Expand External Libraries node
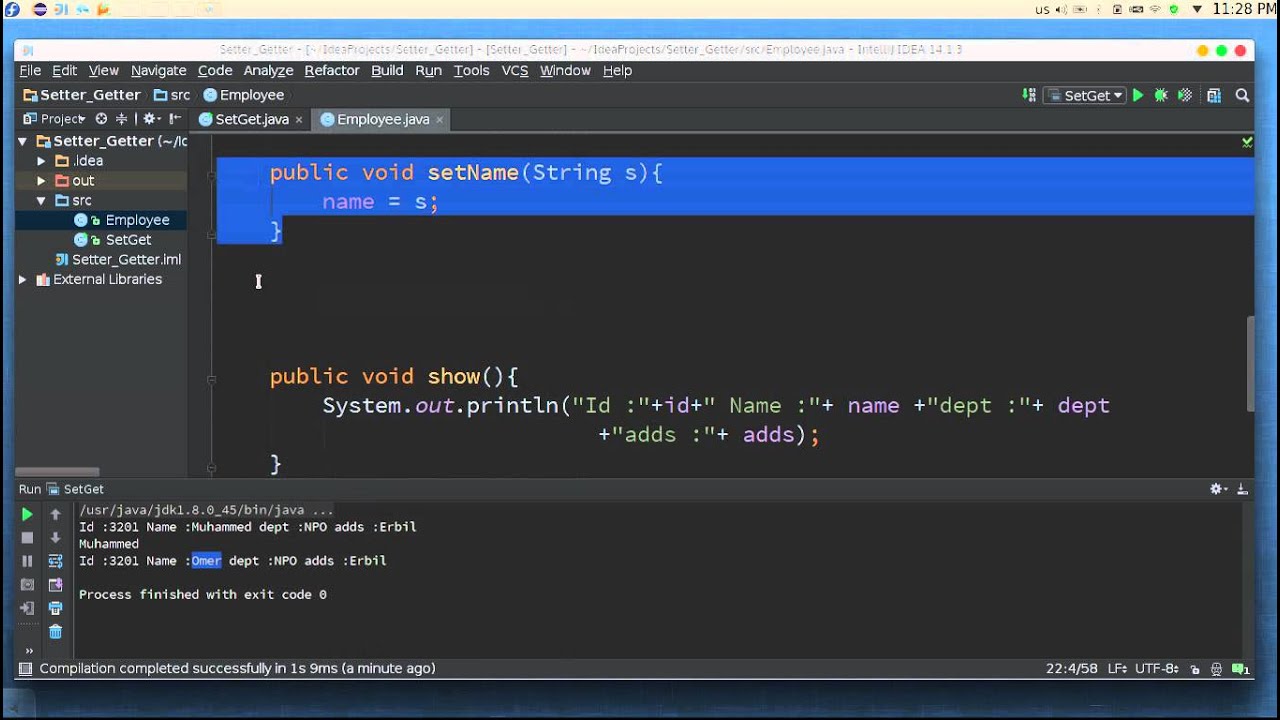This screenshot has height=720, width=1280. click(x=23, y=280)
